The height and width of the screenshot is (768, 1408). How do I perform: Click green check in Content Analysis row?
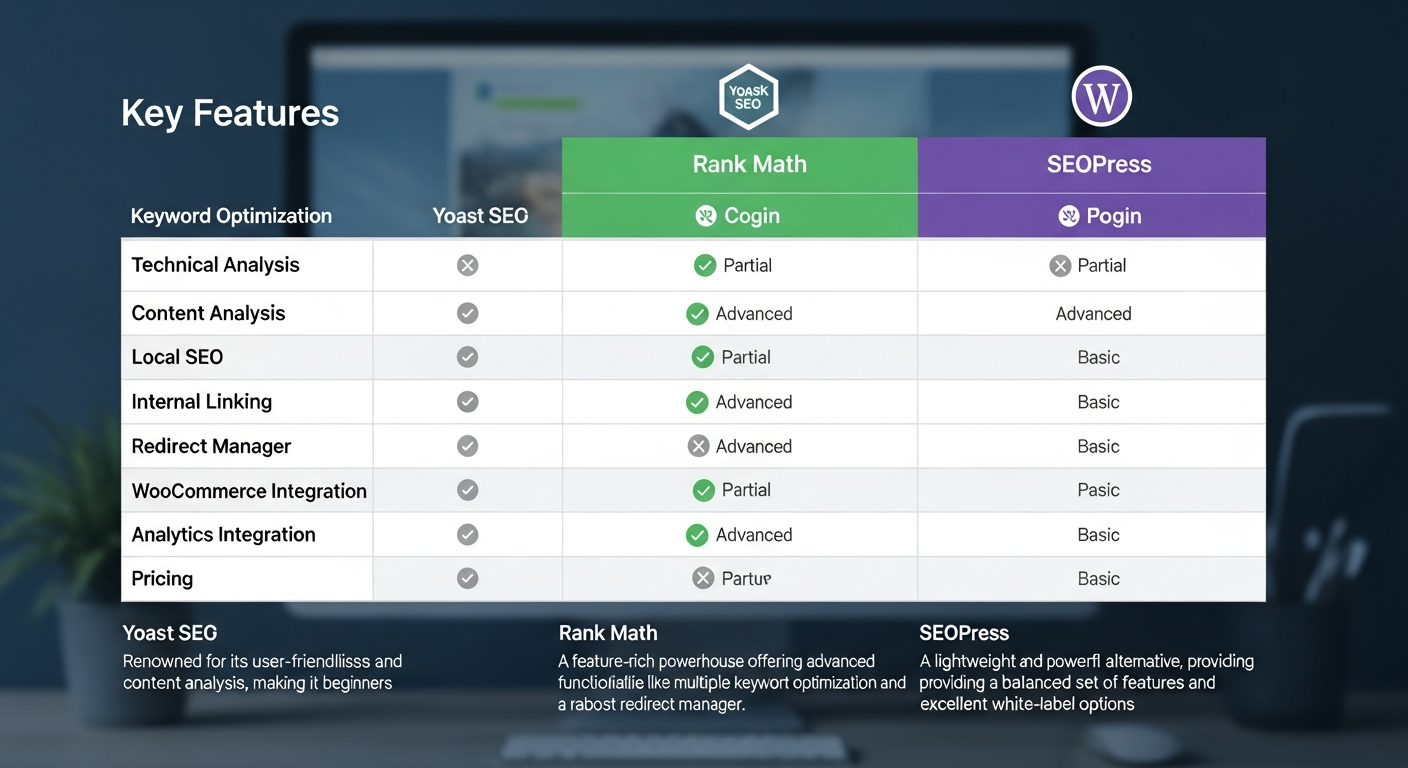(x=697, y=314)
